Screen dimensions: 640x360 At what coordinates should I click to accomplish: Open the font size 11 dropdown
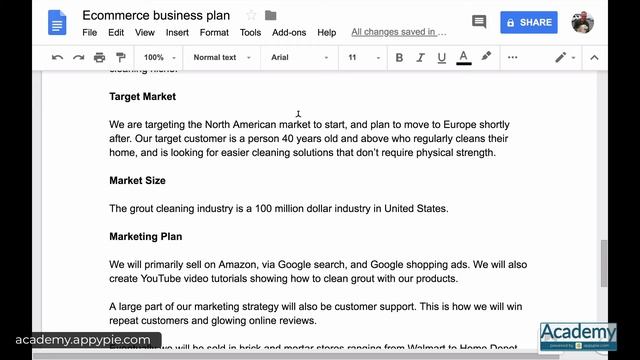(364, 58)
